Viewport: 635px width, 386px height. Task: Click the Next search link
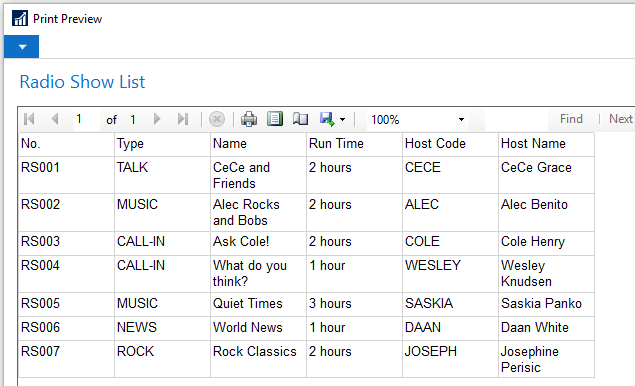click(x=621, y=119)
